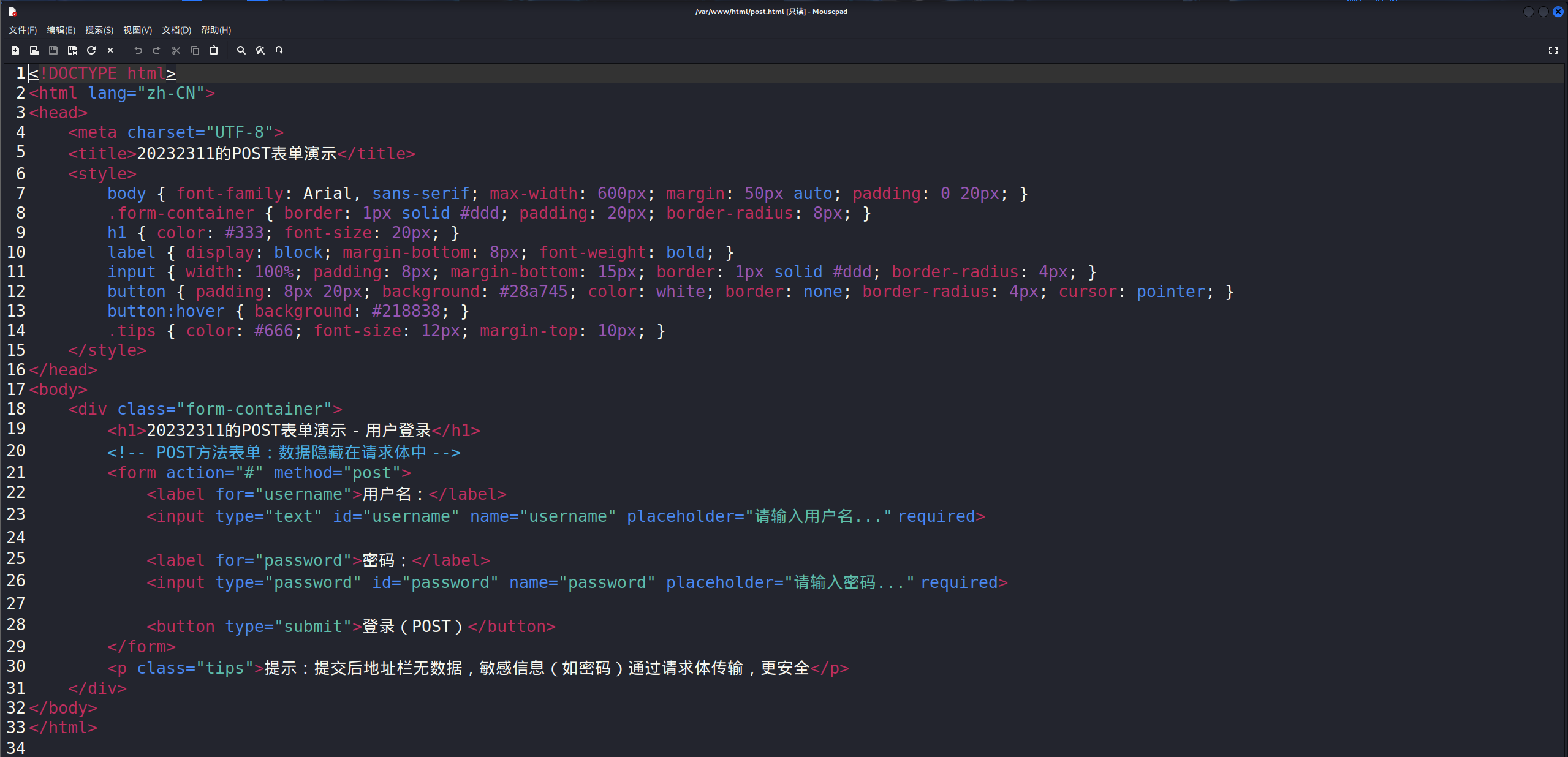
Task: Click the Save As toolbar icon
Action: click(72, 50)
